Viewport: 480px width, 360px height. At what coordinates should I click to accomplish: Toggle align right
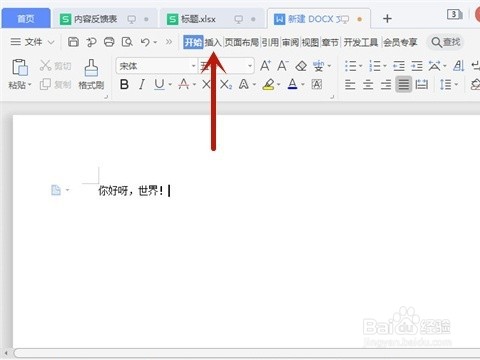pyautogui.click(x=386, y=85)
